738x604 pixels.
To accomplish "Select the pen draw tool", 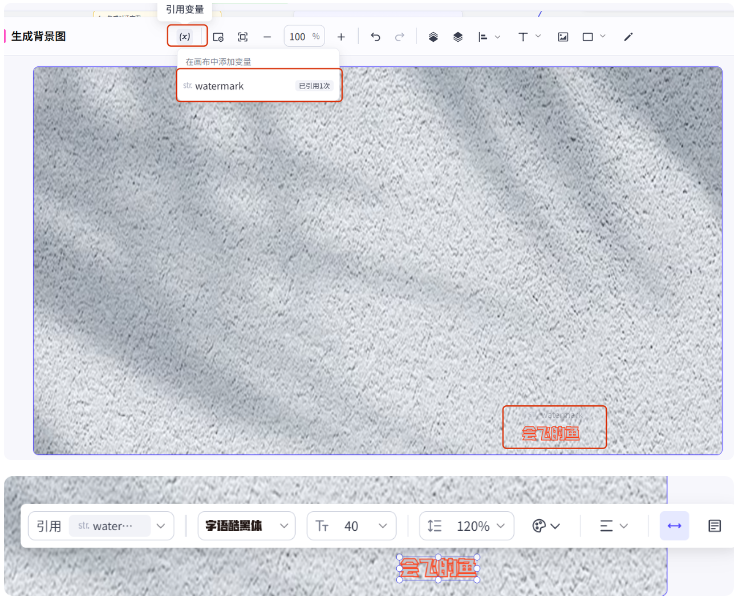I will [628, 37].
